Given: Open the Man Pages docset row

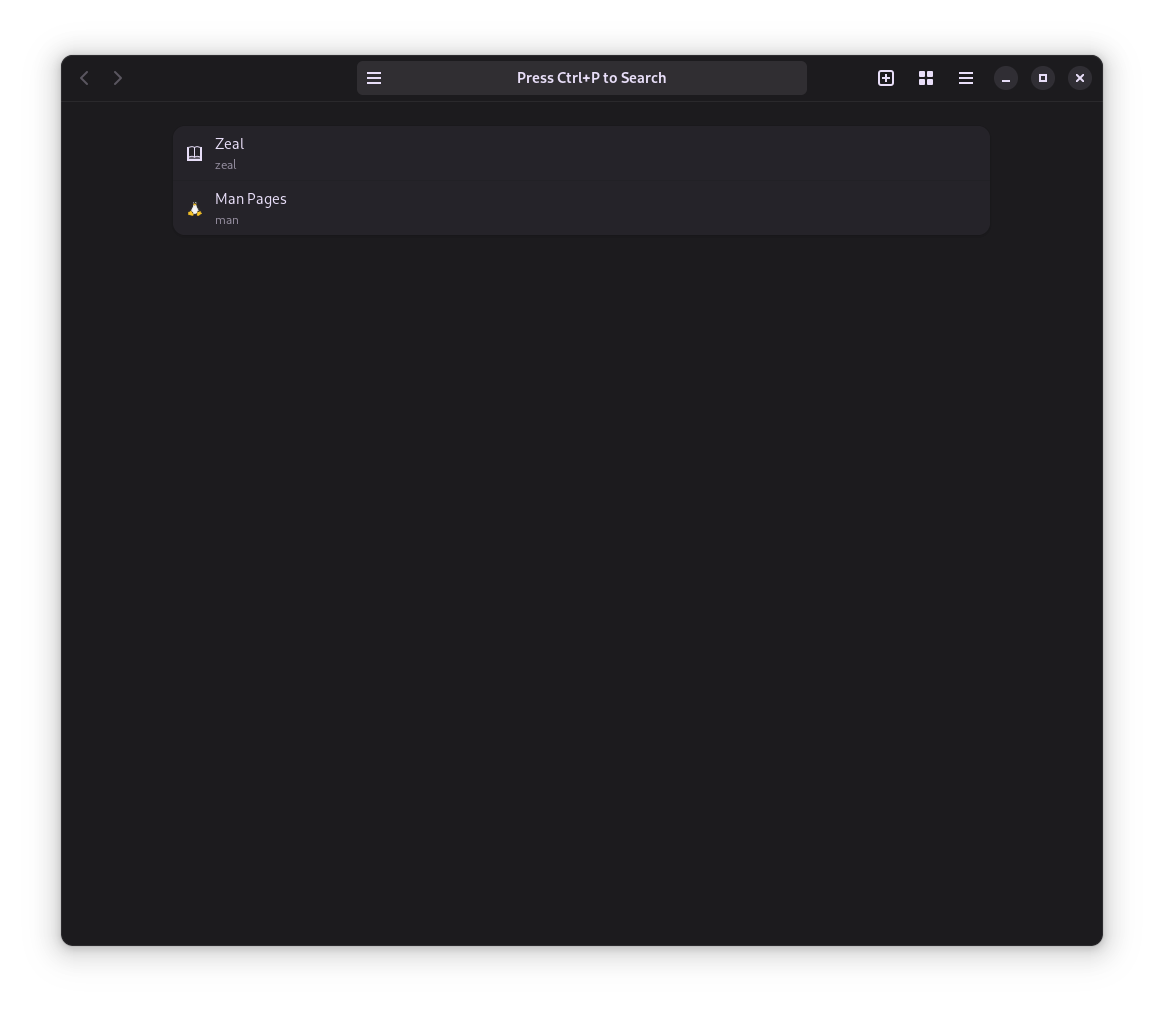Looking at the screenshot, I should point(581,209).
